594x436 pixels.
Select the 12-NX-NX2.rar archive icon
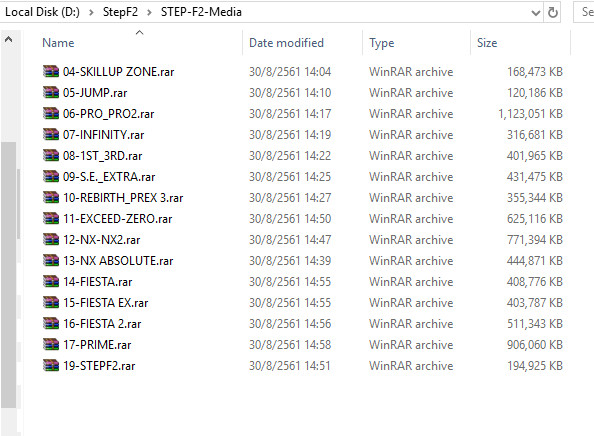(x=51, y=239)
